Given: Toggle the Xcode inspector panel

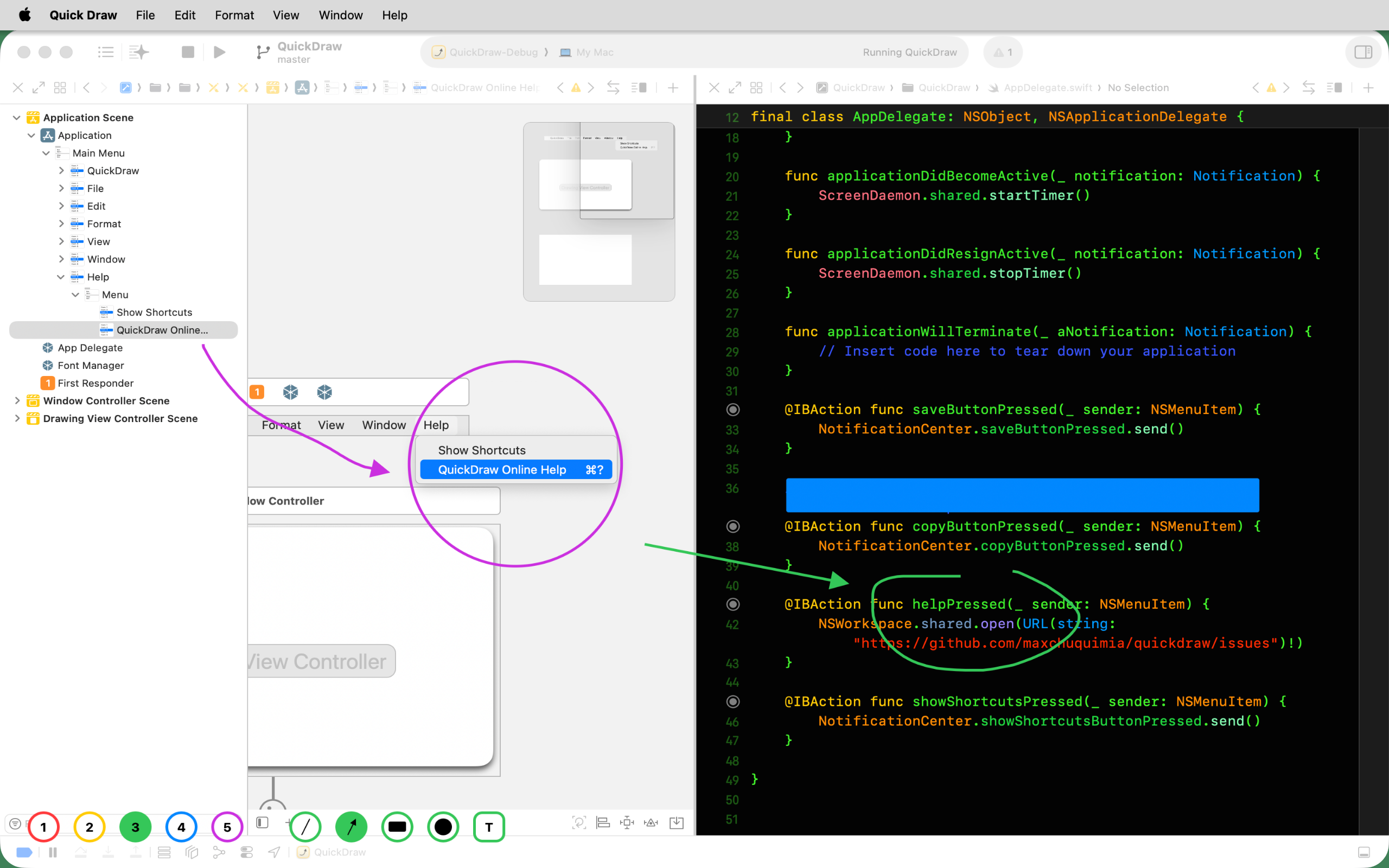Looking at the screenshot, I should (1363, 52).
